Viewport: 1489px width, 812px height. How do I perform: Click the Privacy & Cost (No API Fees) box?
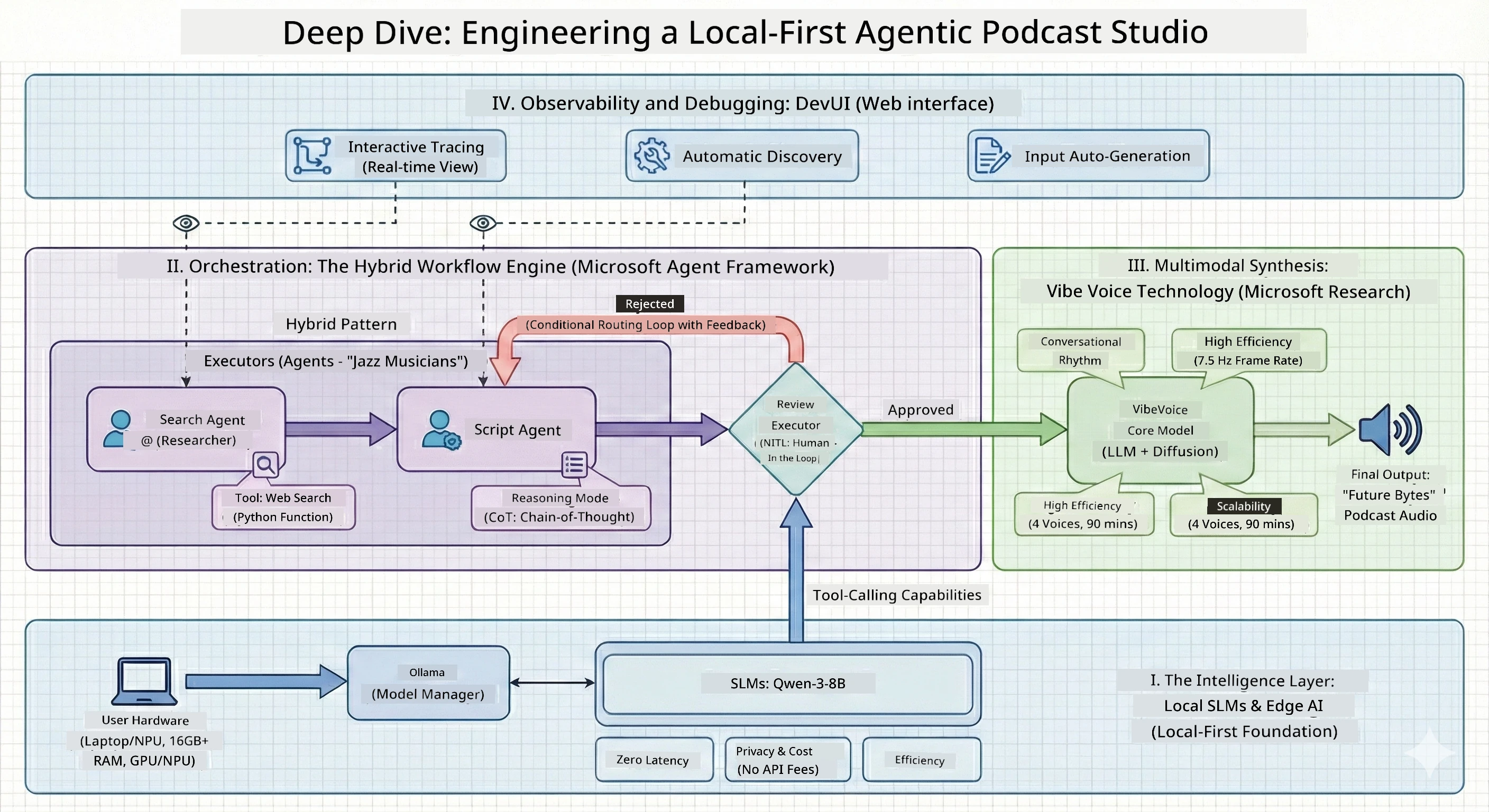[x=788, y=760]
